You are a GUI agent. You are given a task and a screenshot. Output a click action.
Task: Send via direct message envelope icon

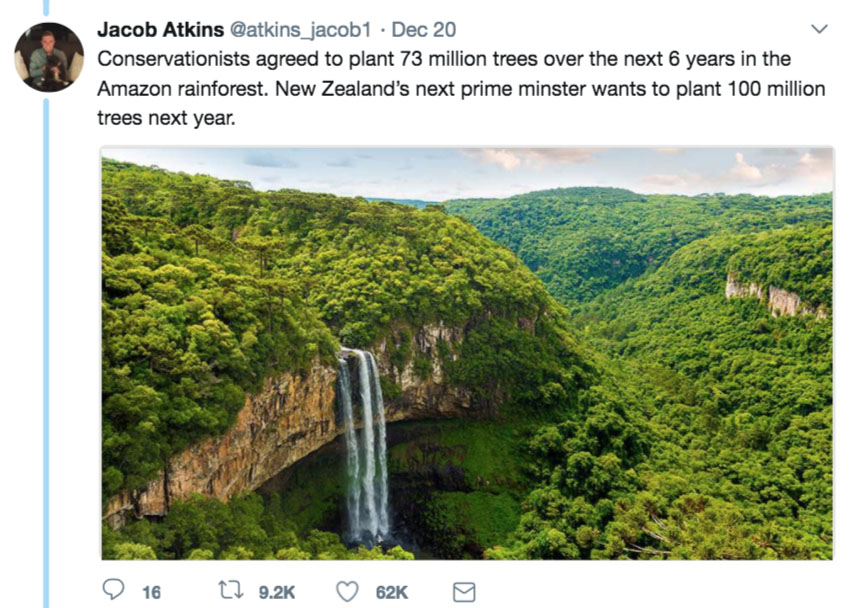[x=464, y=592]
